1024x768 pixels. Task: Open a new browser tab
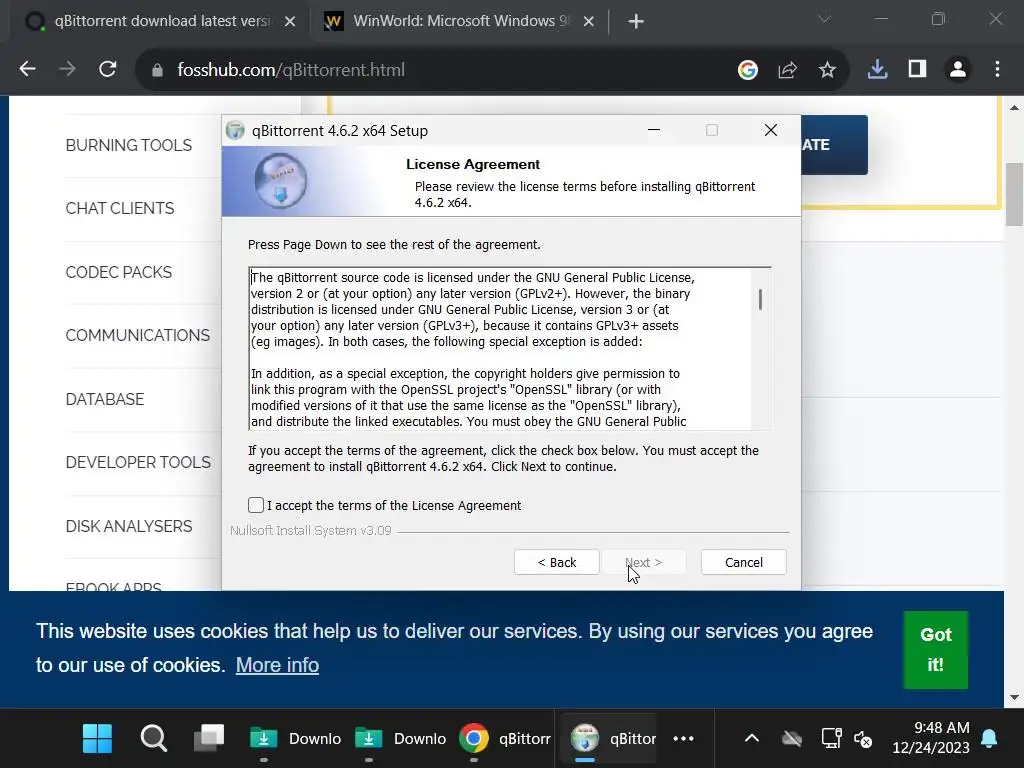tap(635, 22)
